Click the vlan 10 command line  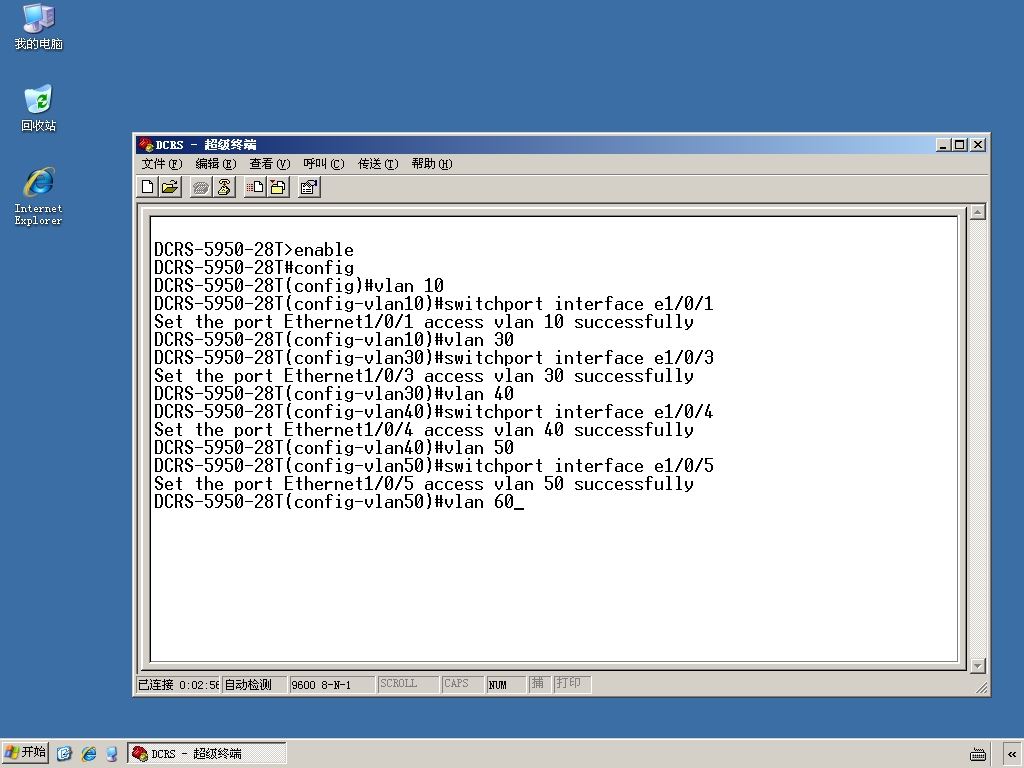click(299, 286)
